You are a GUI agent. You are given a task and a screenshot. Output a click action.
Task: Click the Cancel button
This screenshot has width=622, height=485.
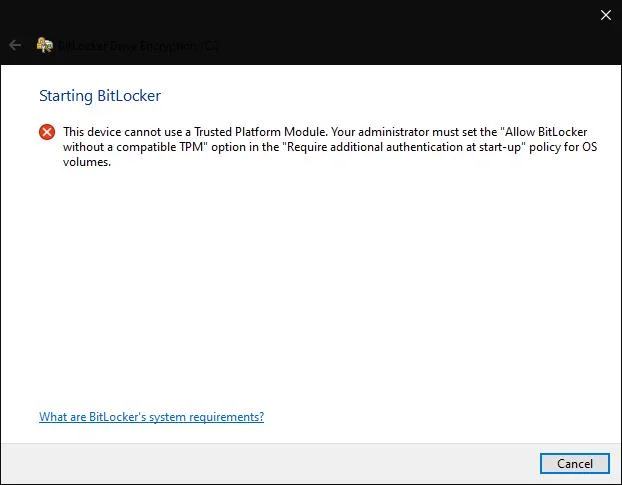point(574,463)
